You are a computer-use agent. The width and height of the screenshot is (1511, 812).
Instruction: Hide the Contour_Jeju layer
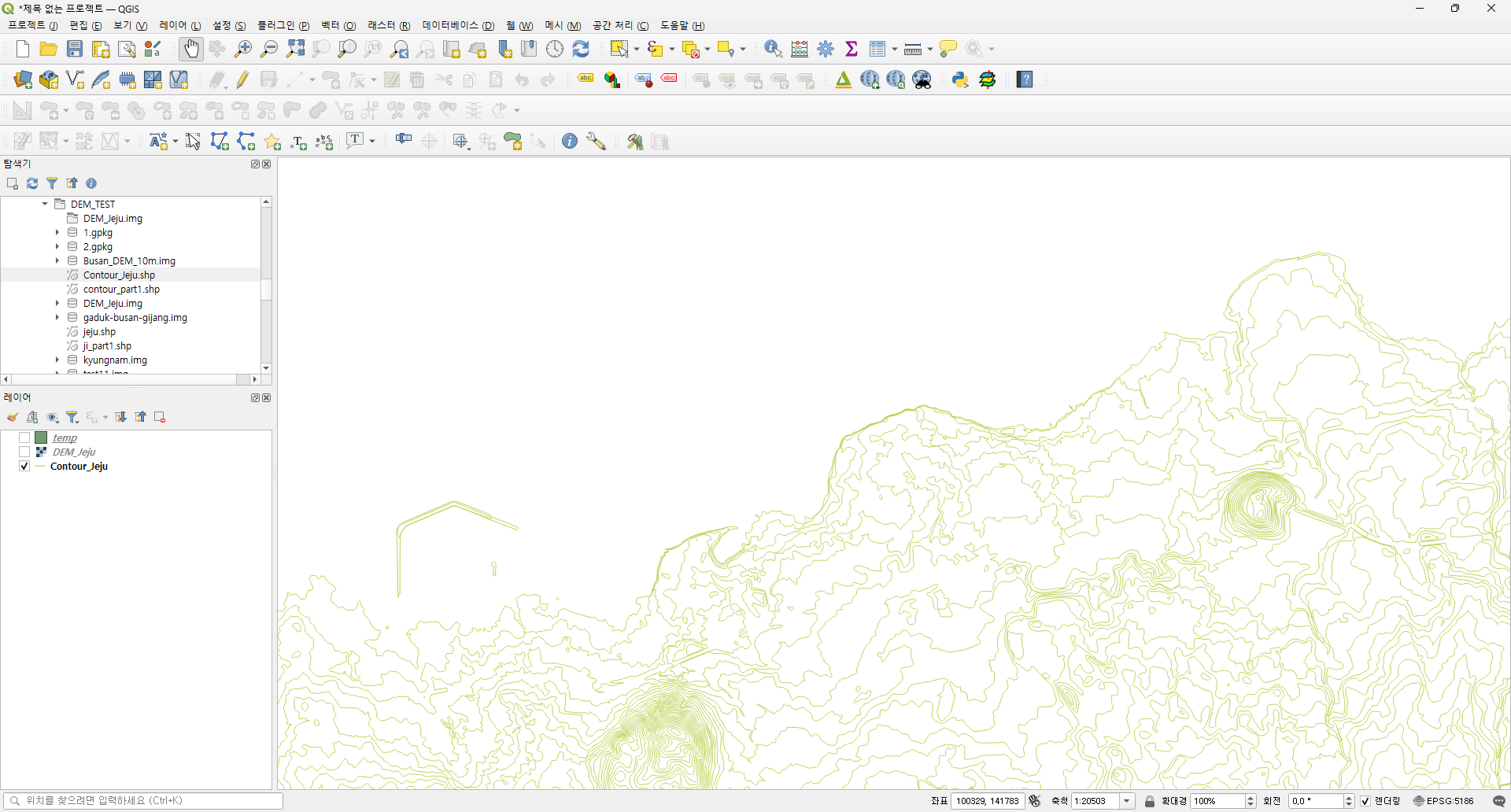tap(24, 467)
